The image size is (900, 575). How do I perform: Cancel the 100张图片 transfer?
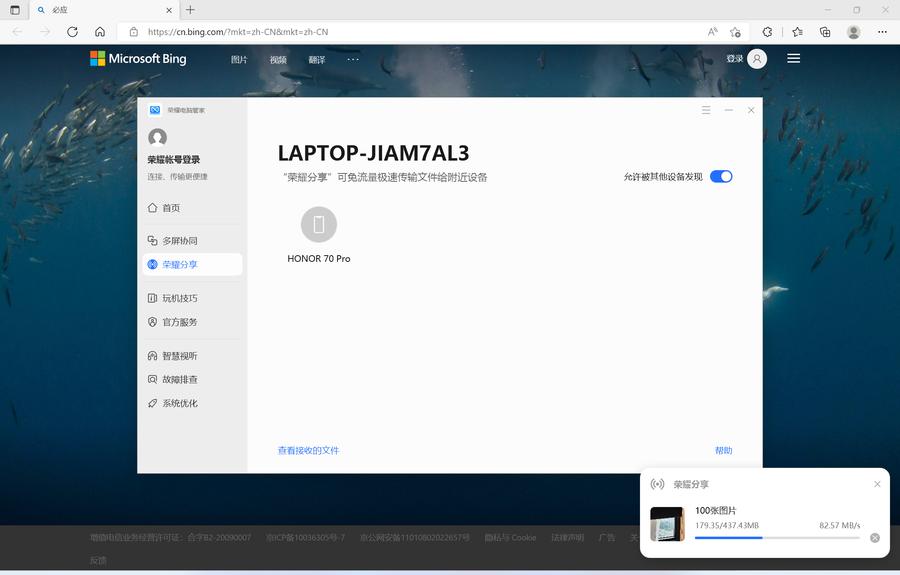click(875, 538)
